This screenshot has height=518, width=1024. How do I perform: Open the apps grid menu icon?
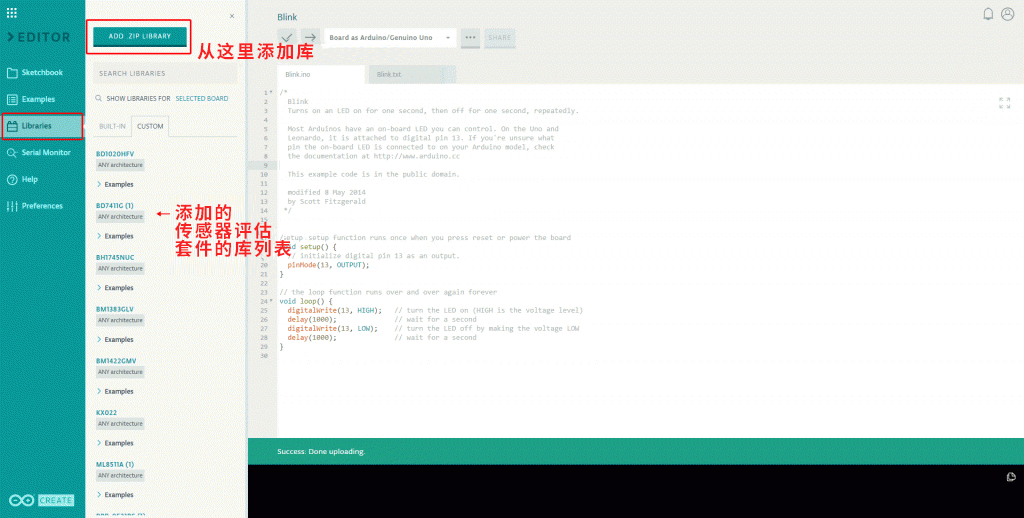click(x=11, y=13)
